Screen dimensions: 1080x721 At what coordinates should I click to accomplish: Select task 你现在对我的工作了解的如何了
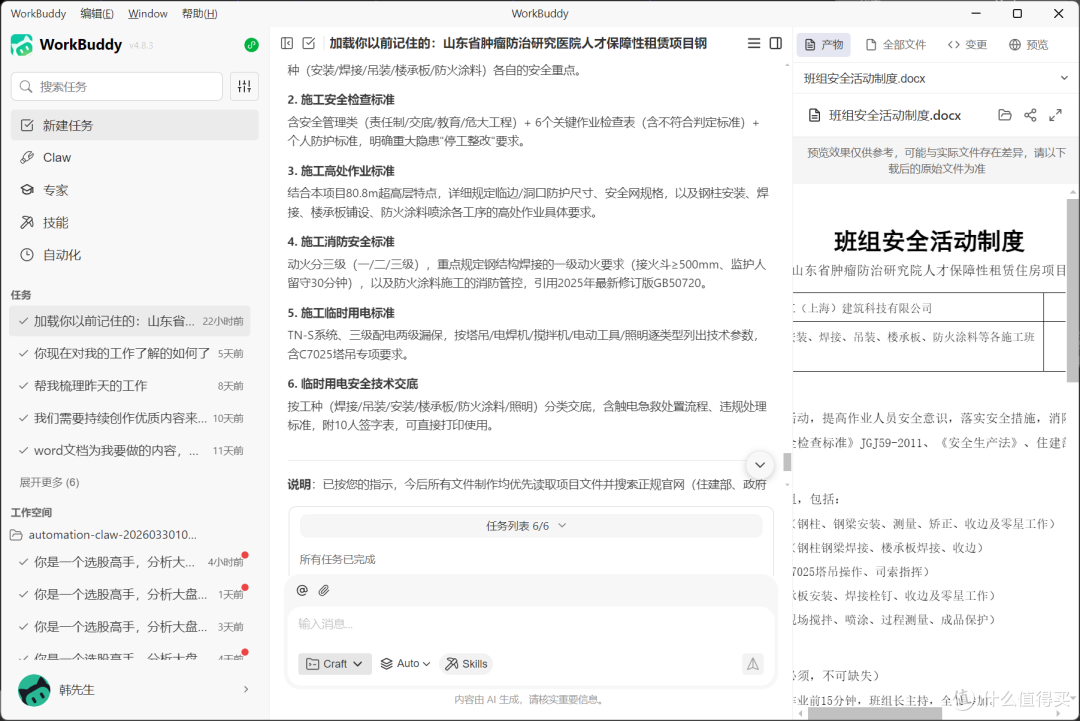(130, 353)
